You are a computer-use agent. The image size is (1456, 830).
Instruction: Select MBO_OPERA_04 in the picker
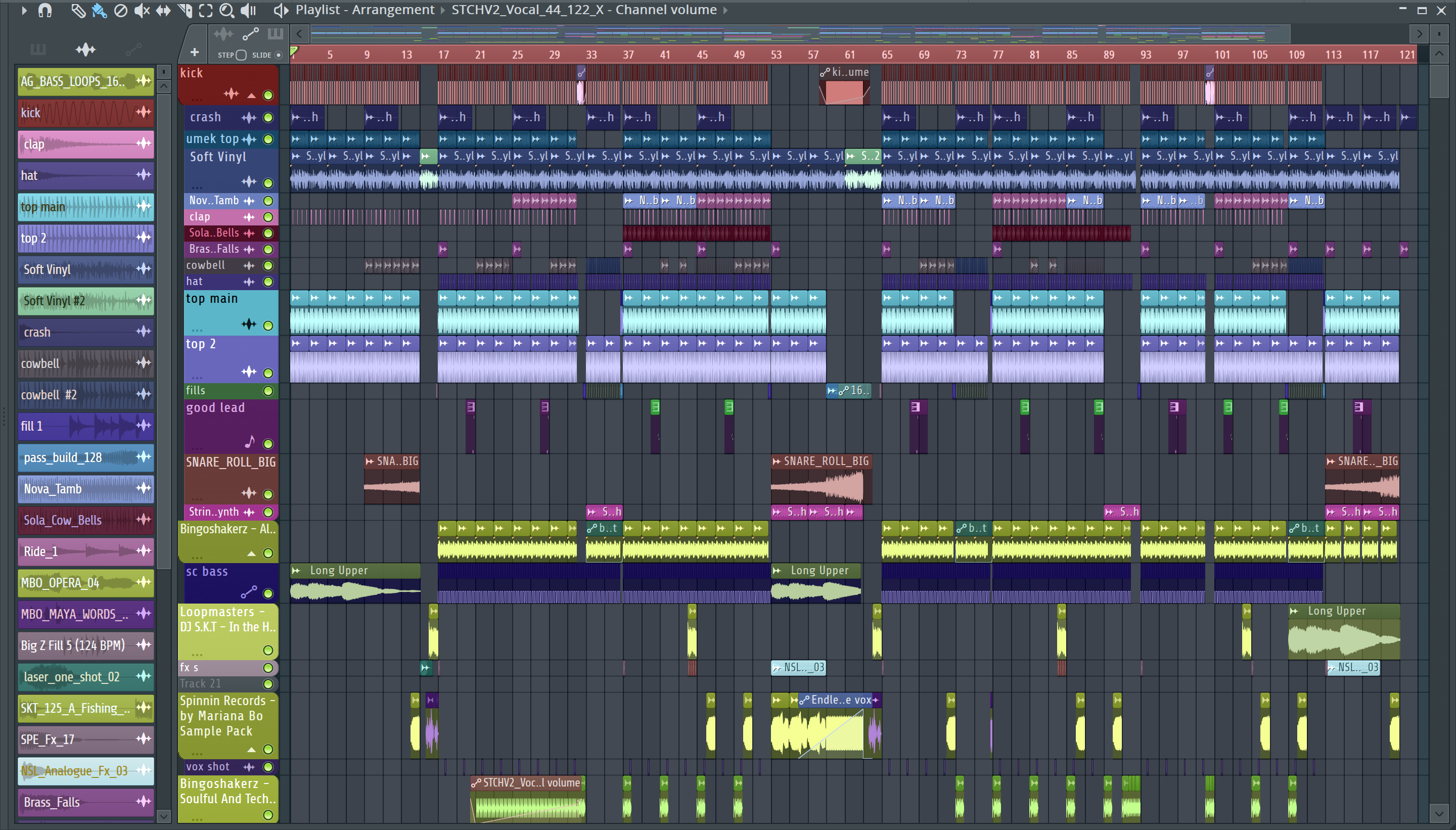85,583
